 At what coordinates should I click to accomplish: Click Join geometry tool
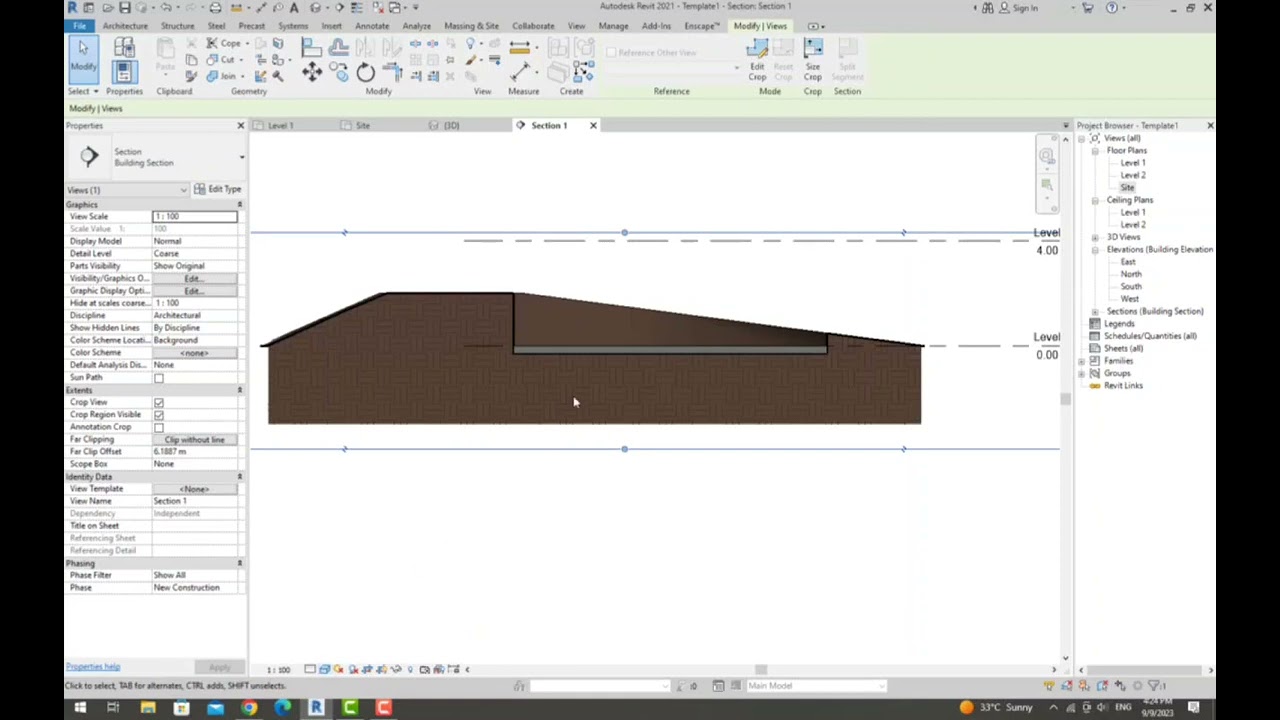tap(222, 77)
